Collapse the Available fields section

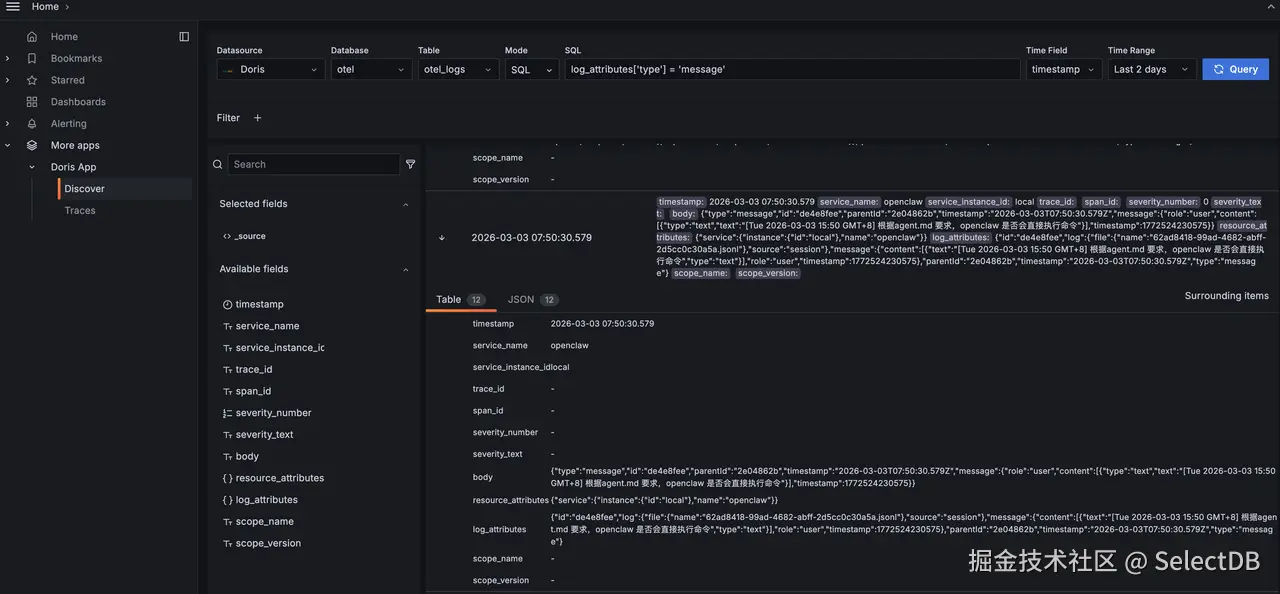405,269
